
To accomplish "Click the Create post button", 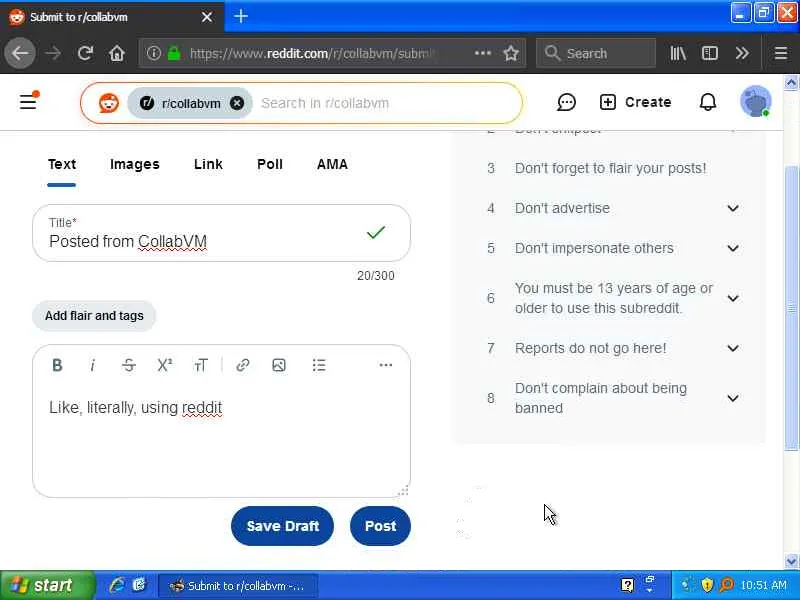I will coord(635,102).
